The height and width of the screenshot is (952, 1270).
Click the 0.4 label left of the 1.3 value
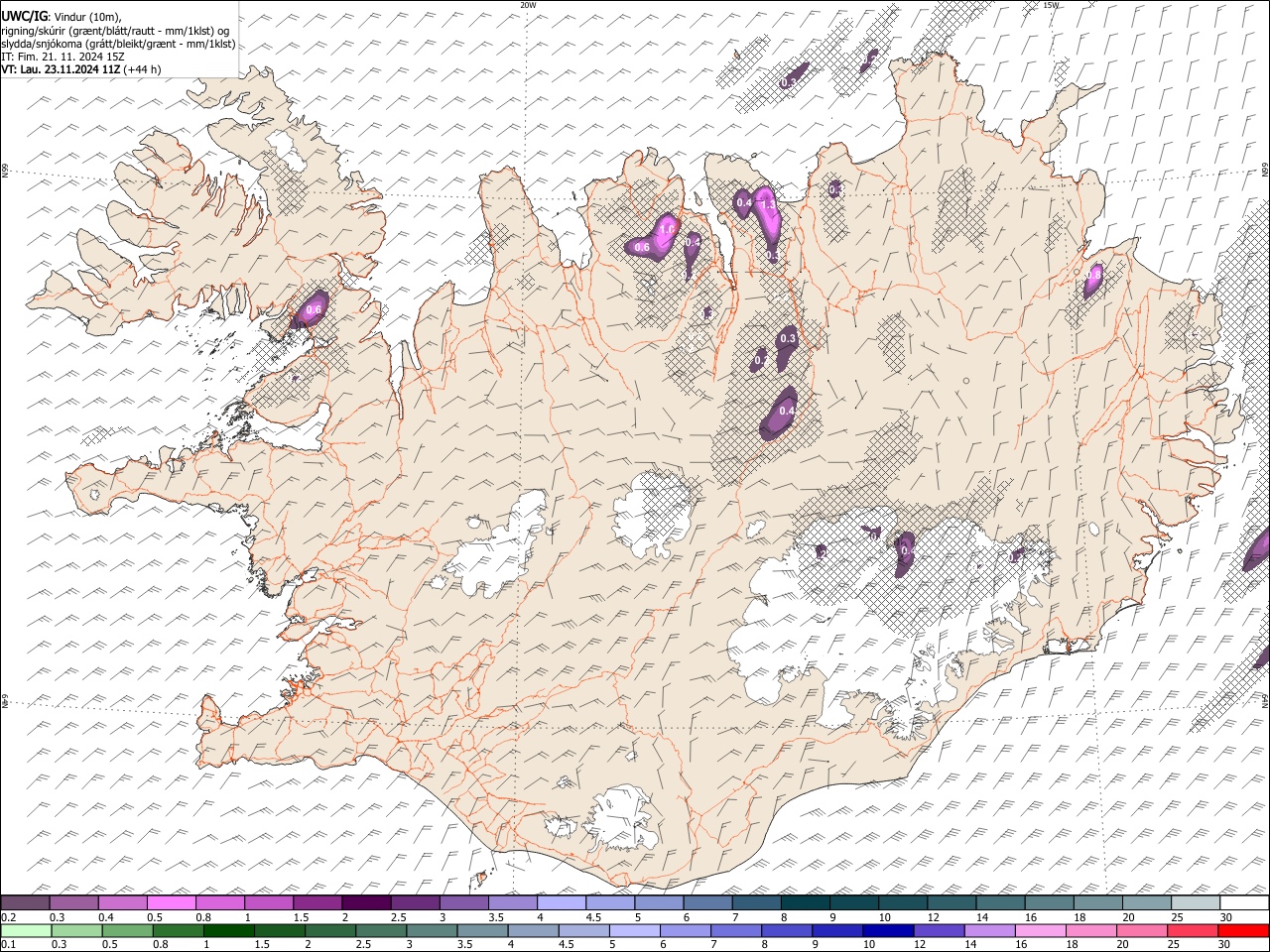[744, 203]
